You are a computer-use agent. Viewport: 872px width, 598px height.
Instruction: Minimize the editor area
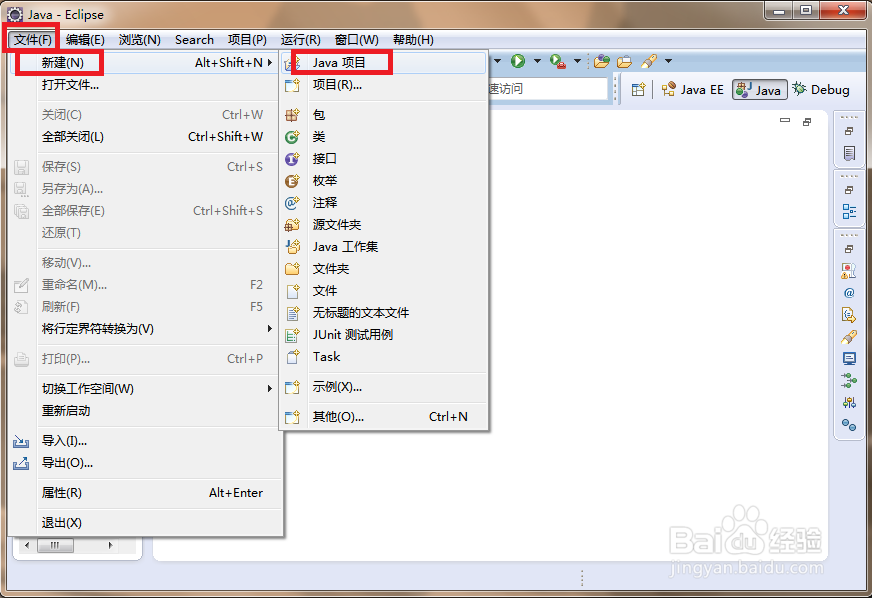click(785, 120)
